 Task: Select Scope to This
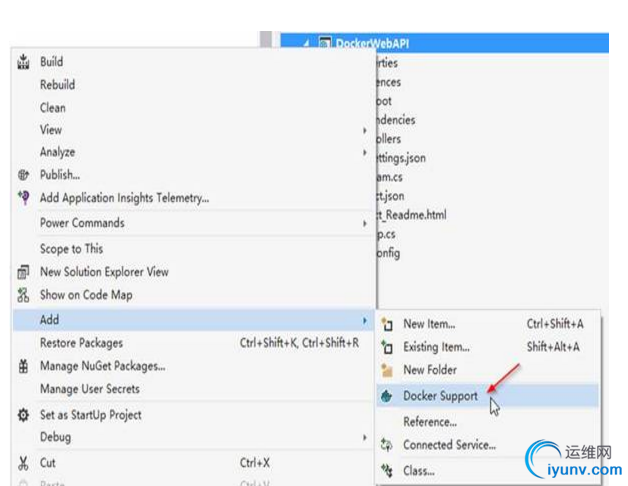(194, 249)
